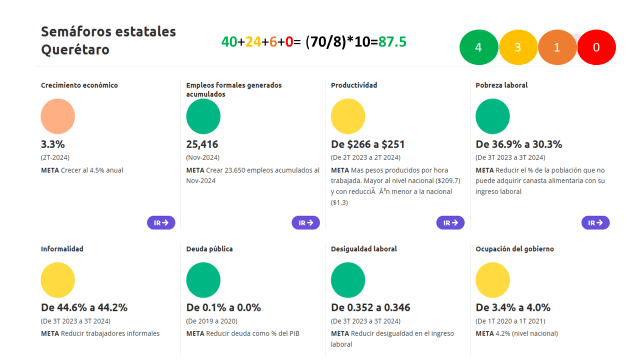
Task: Click the green Deuda pública indicator circle
Action: (x=203, y=280)
